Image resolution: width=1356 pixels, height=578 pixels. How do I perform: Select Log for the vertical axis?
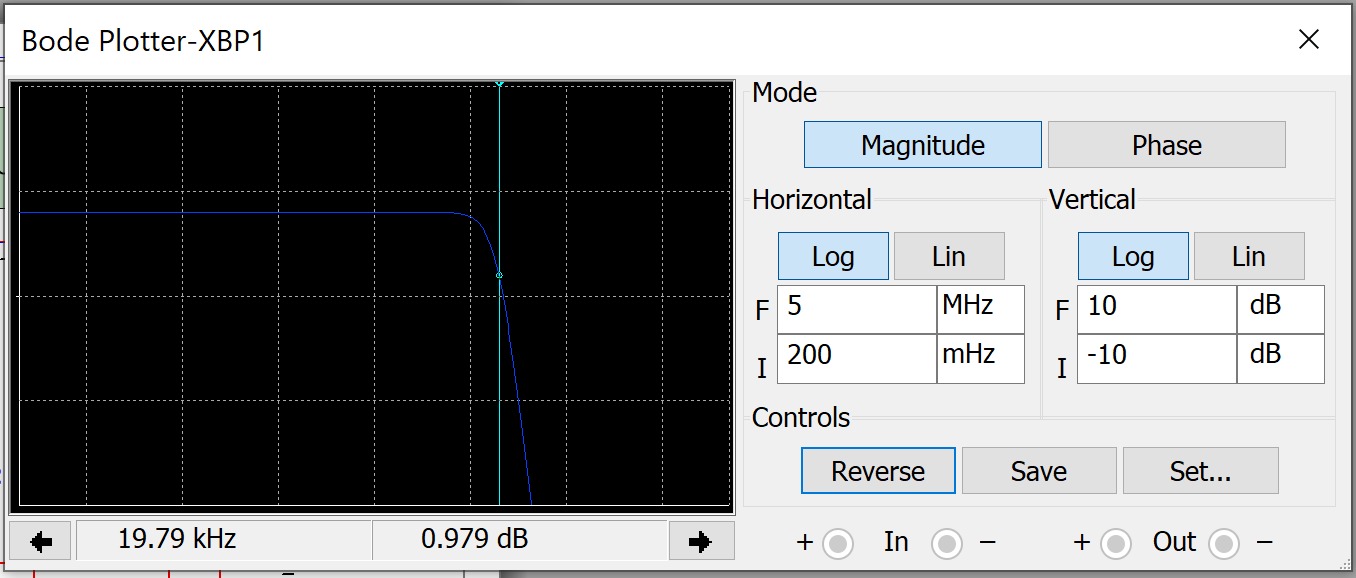pyautogui.click(x=1131, y=255)
